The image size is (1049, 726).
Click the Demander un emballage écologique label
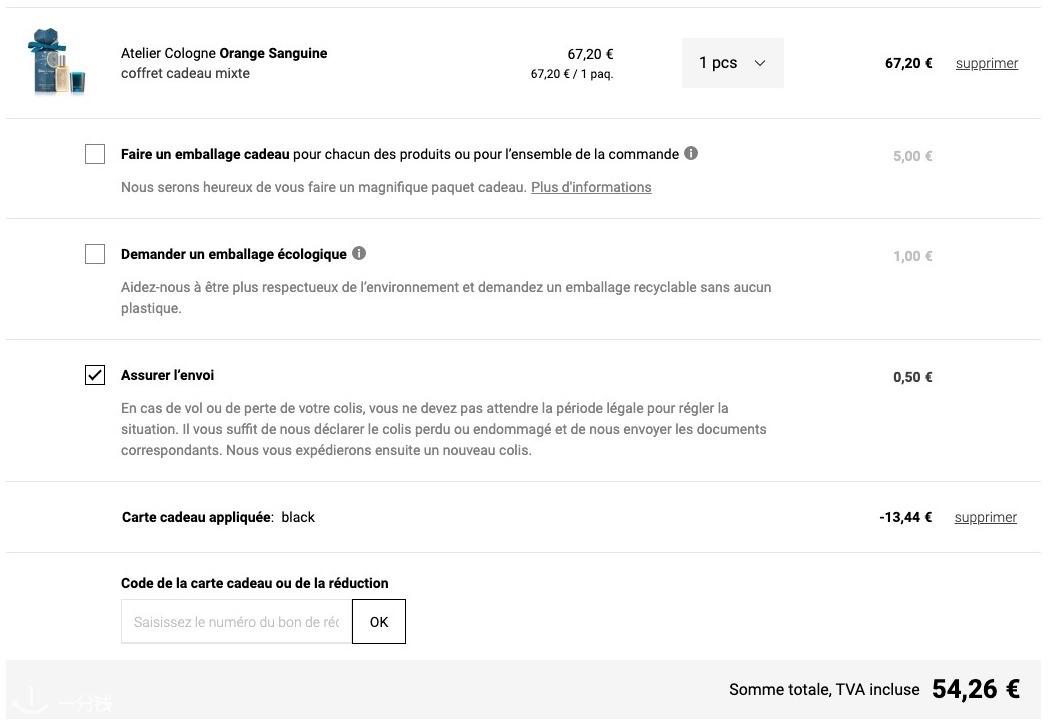point(234,254)
